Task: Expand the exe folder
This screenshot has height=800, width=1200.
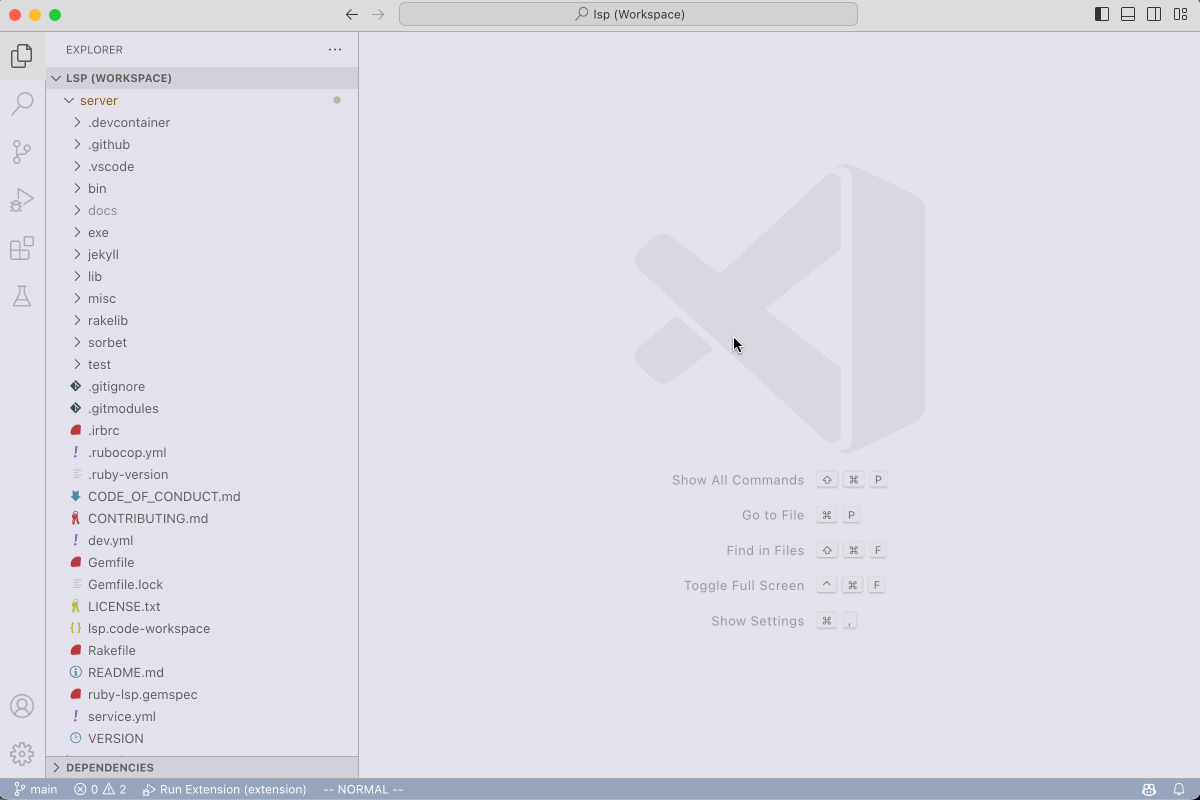Action: pyautogui.click(x=202, y=232)
